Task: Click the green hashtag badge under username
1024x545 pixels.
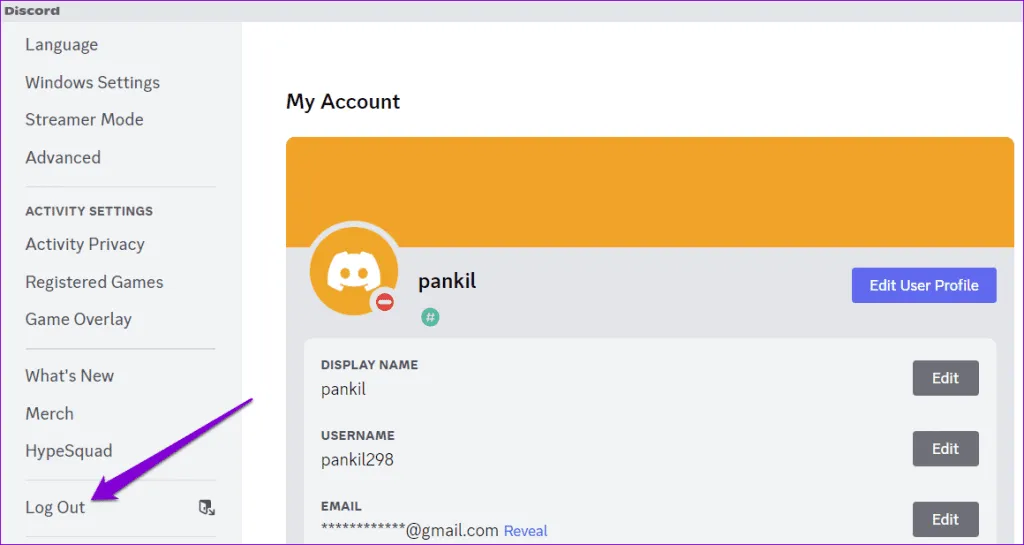Action: (x=430, y=317)
